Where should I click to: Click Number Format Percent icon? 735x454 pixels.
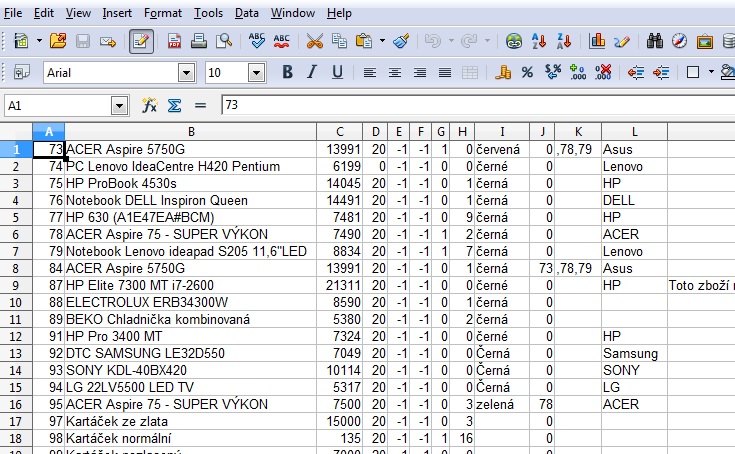[x=527, y=73]
